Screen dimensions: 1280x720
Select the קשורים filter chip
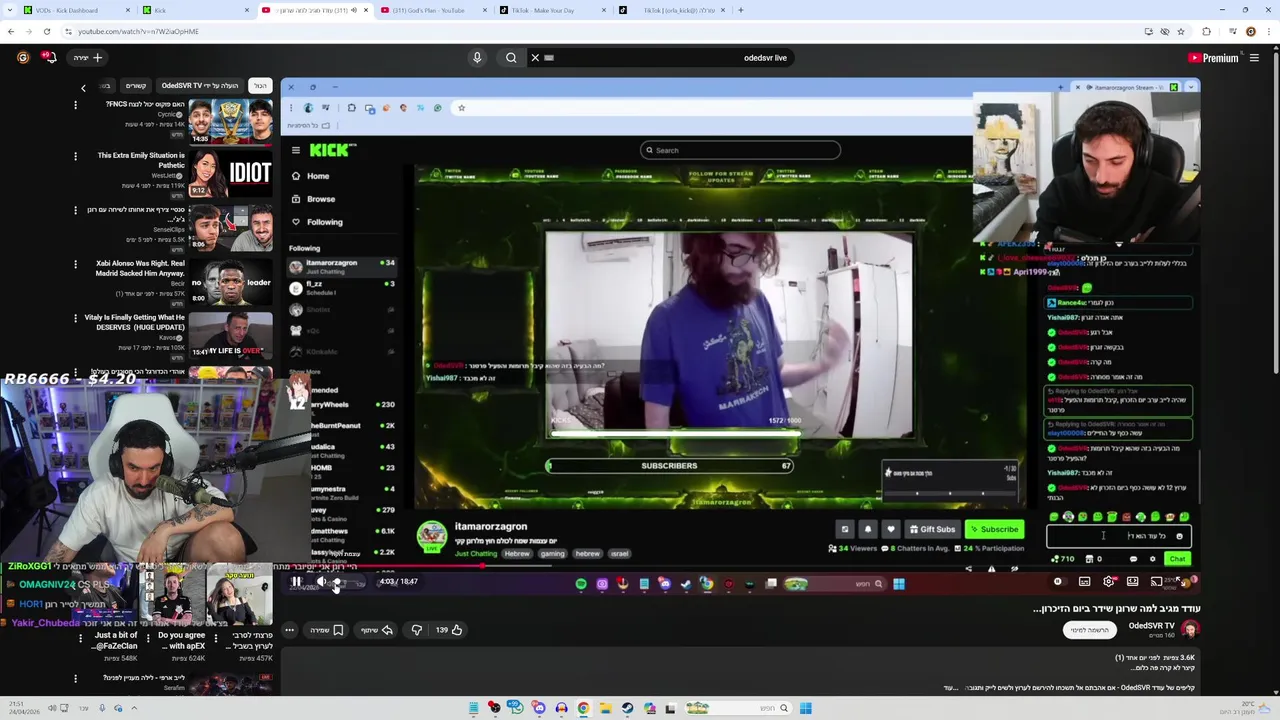click(x=136, y=86)
